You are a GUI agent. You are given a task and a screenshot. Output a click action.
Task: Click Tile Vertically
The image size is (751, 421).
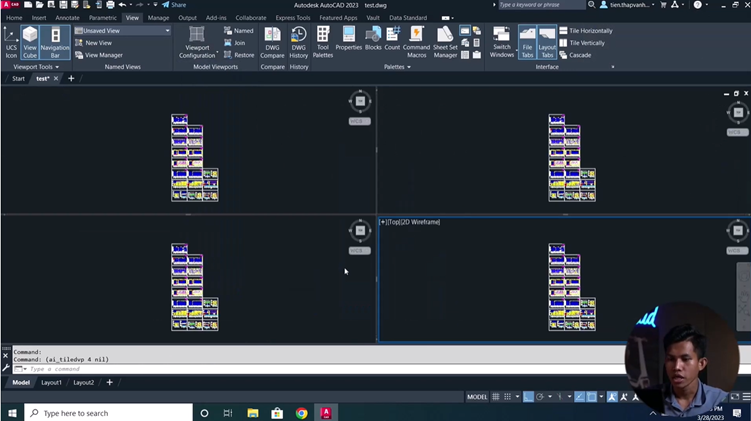point(582,43)
